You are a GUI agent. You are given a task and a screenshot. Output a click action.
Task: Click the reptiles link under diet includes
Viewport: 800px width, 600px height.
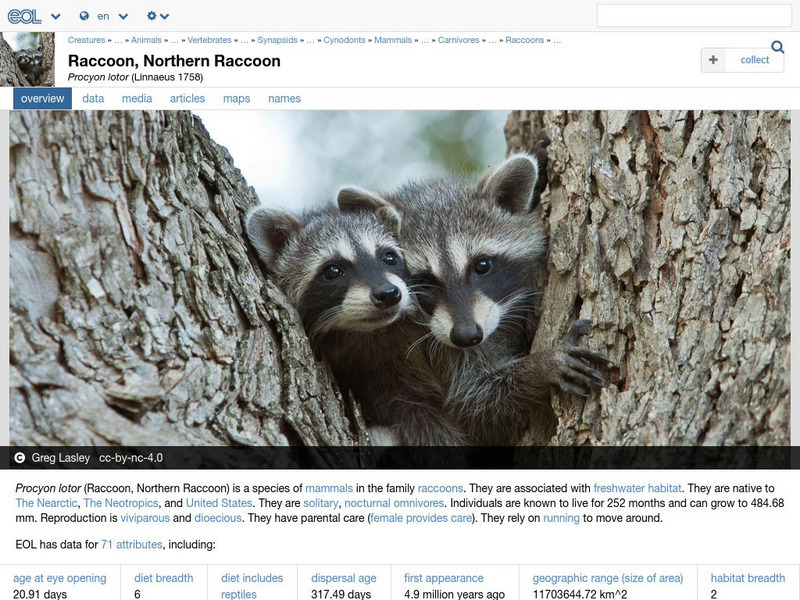239,594
